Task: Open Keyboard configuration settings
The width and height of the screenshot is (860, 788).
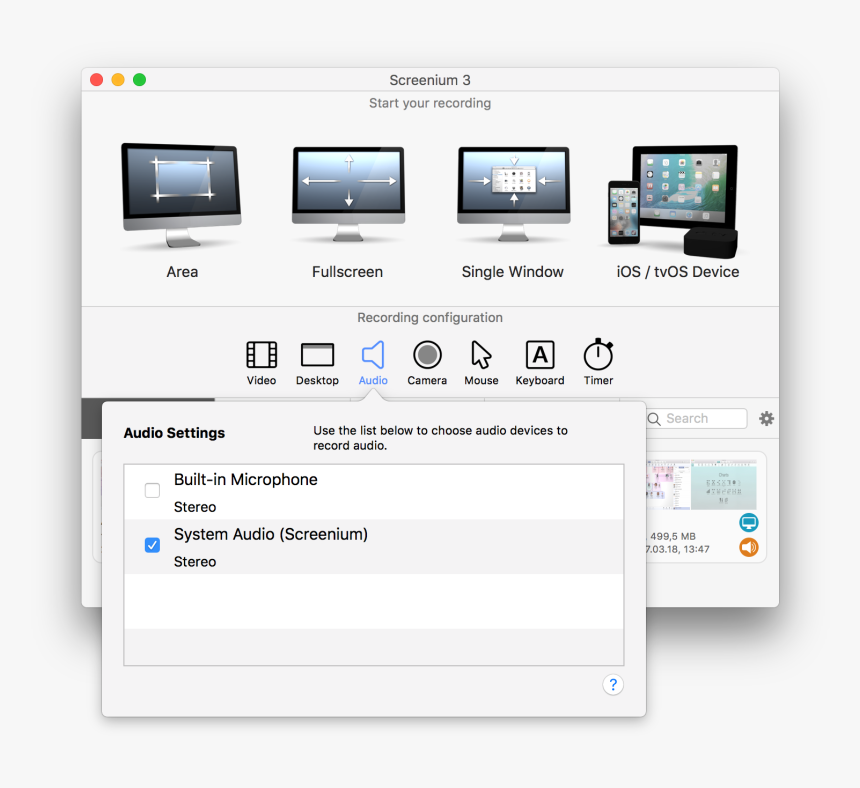Action: [x=540, y=363]
